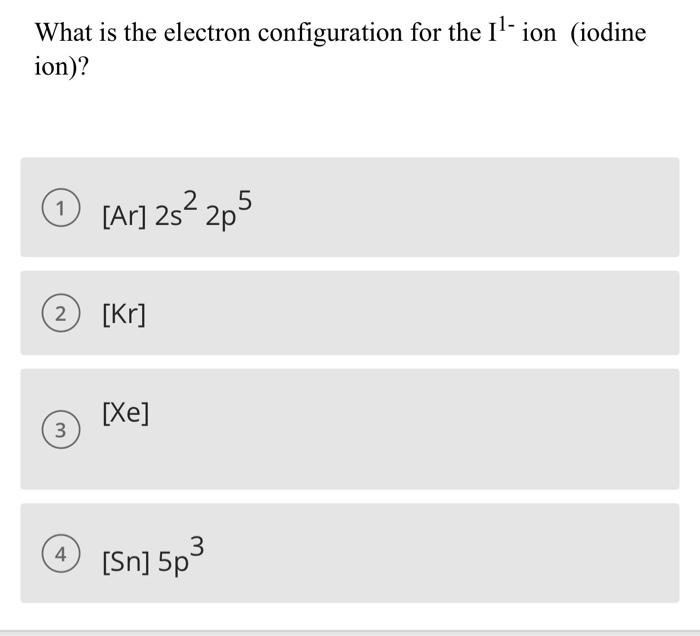Screen dimensions: 700x636
Task: Click the I1- ion symbol in question
Action: coord(501,30)
